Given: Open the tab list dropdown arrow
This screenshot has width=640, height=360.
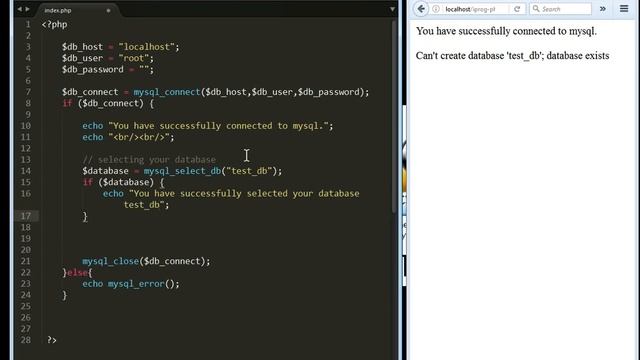Looking at the screenshot, I should tap(392, 9).
